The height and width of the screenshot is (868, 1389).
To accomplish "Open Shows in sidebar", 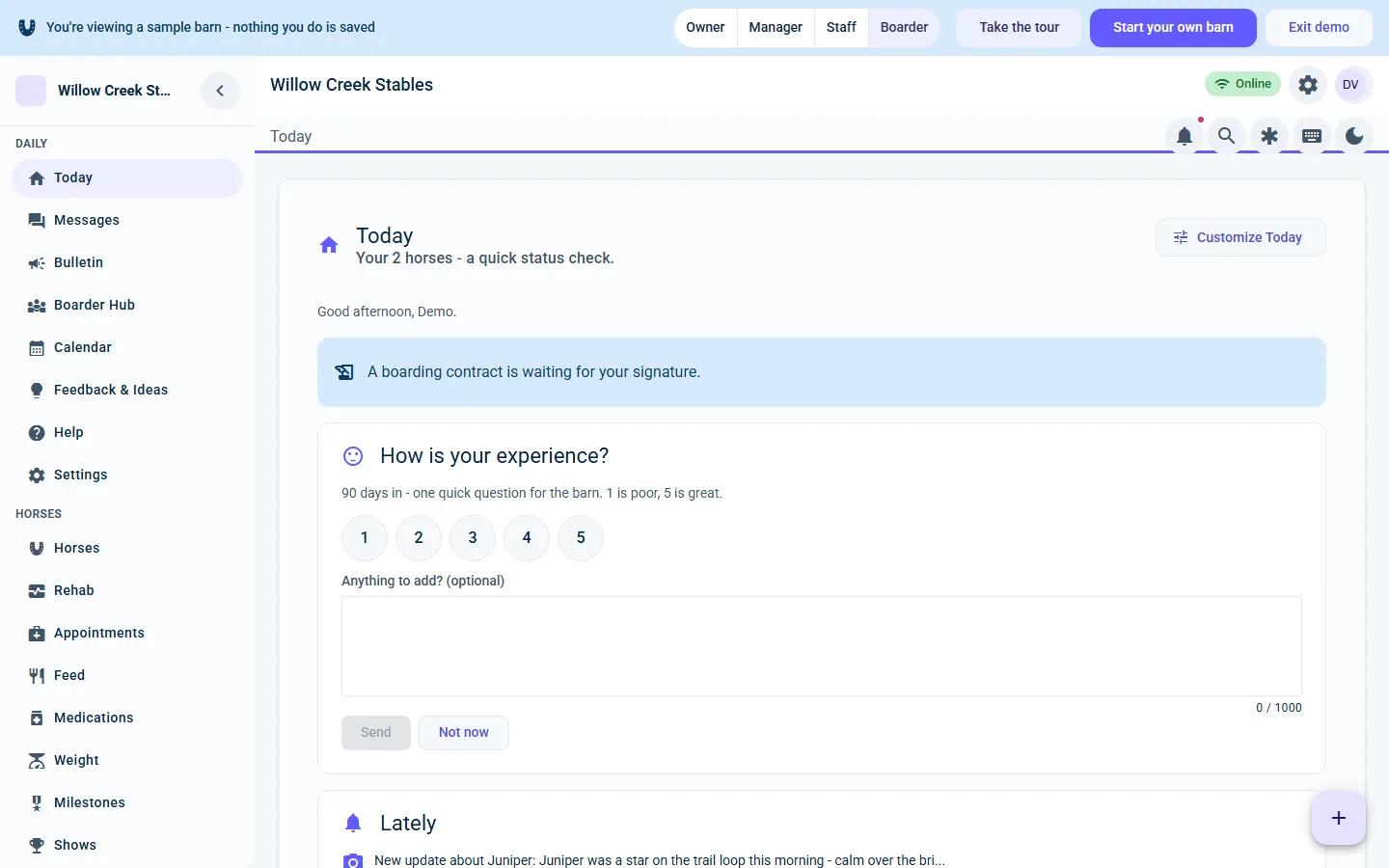I will (127, 845).
